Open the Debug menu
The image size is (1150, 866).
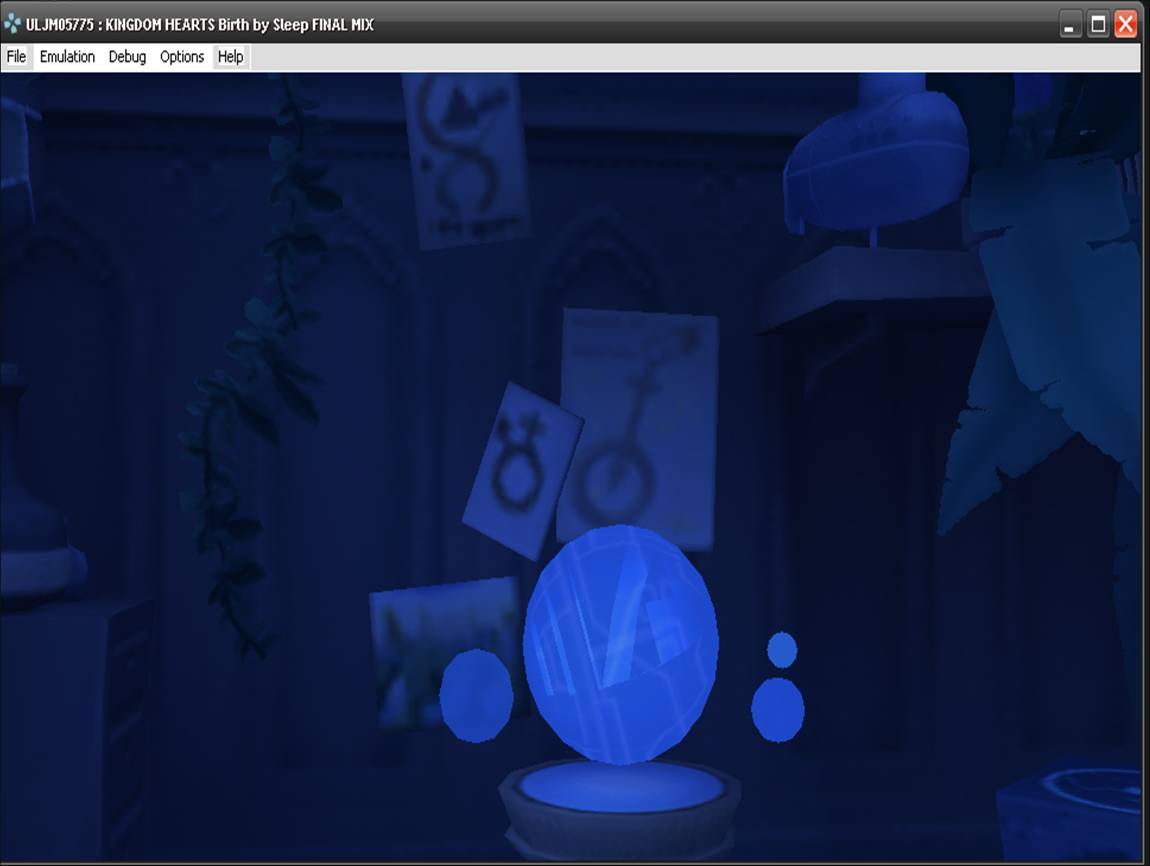127,57
